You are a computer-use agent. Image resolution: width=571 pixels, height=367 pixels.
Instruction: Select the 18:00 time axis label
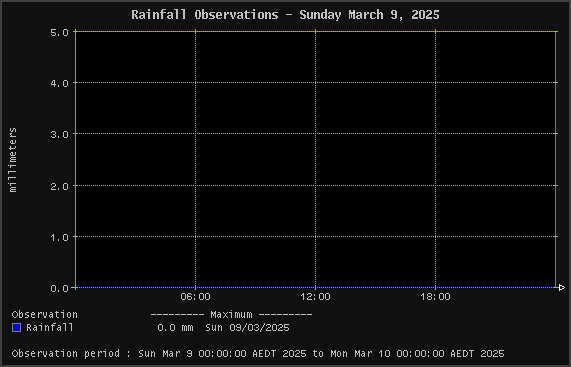click(x=435, y=297)
